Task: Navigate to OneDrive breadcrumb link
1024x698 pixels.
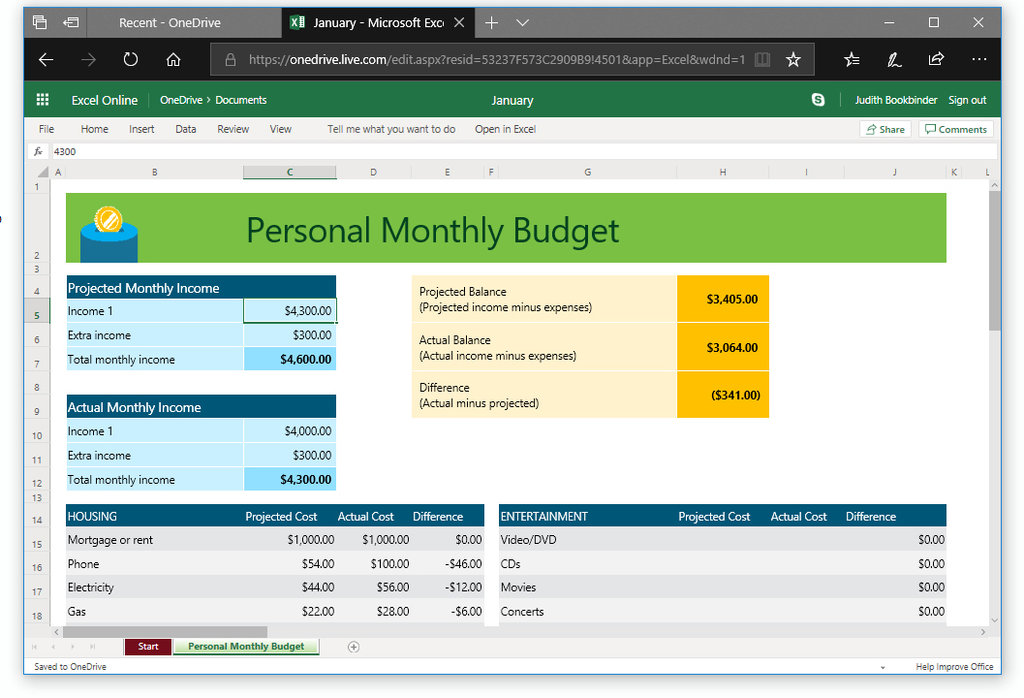Action: tap(181, 100)
